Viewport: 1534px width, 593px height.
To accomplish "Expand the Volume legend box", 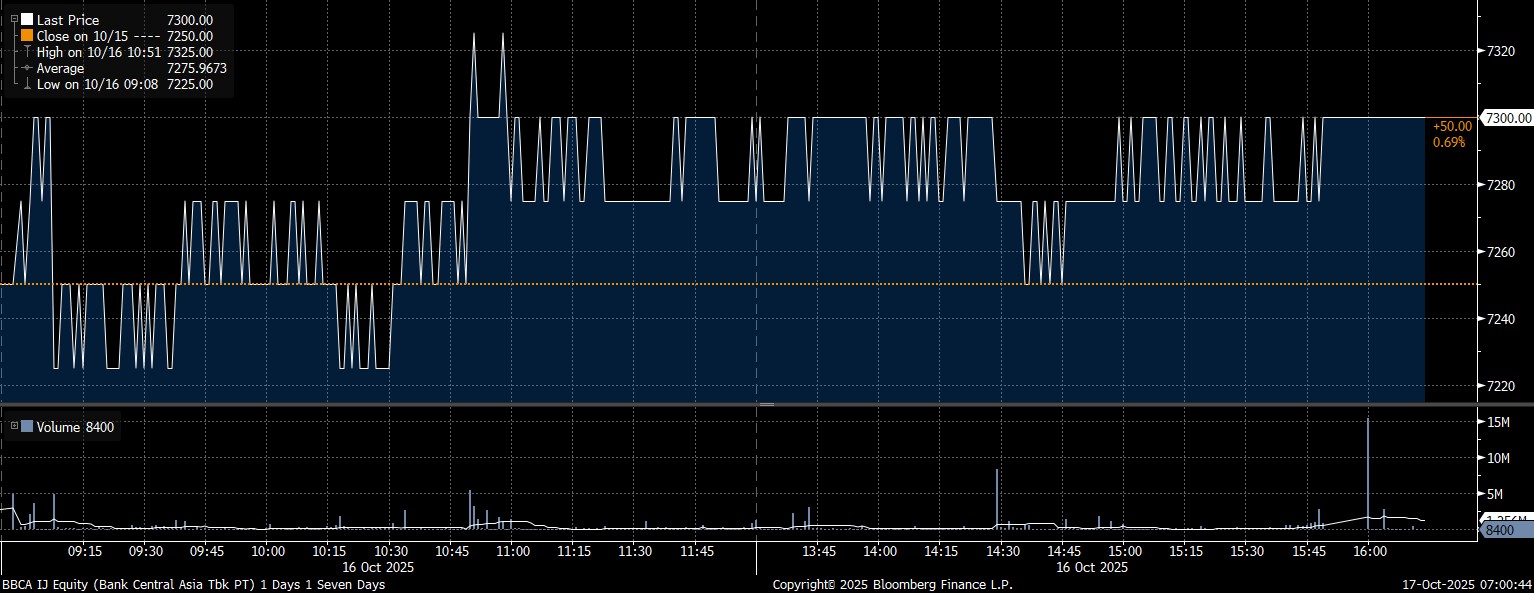I will 13,427.
